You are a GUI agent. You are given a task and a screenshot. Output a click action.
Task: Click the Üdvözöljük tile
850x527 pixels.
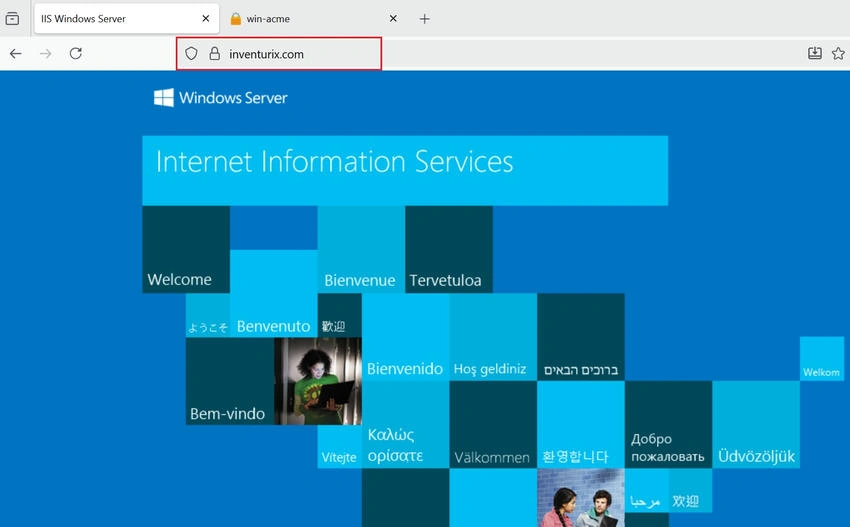point(756,425)
